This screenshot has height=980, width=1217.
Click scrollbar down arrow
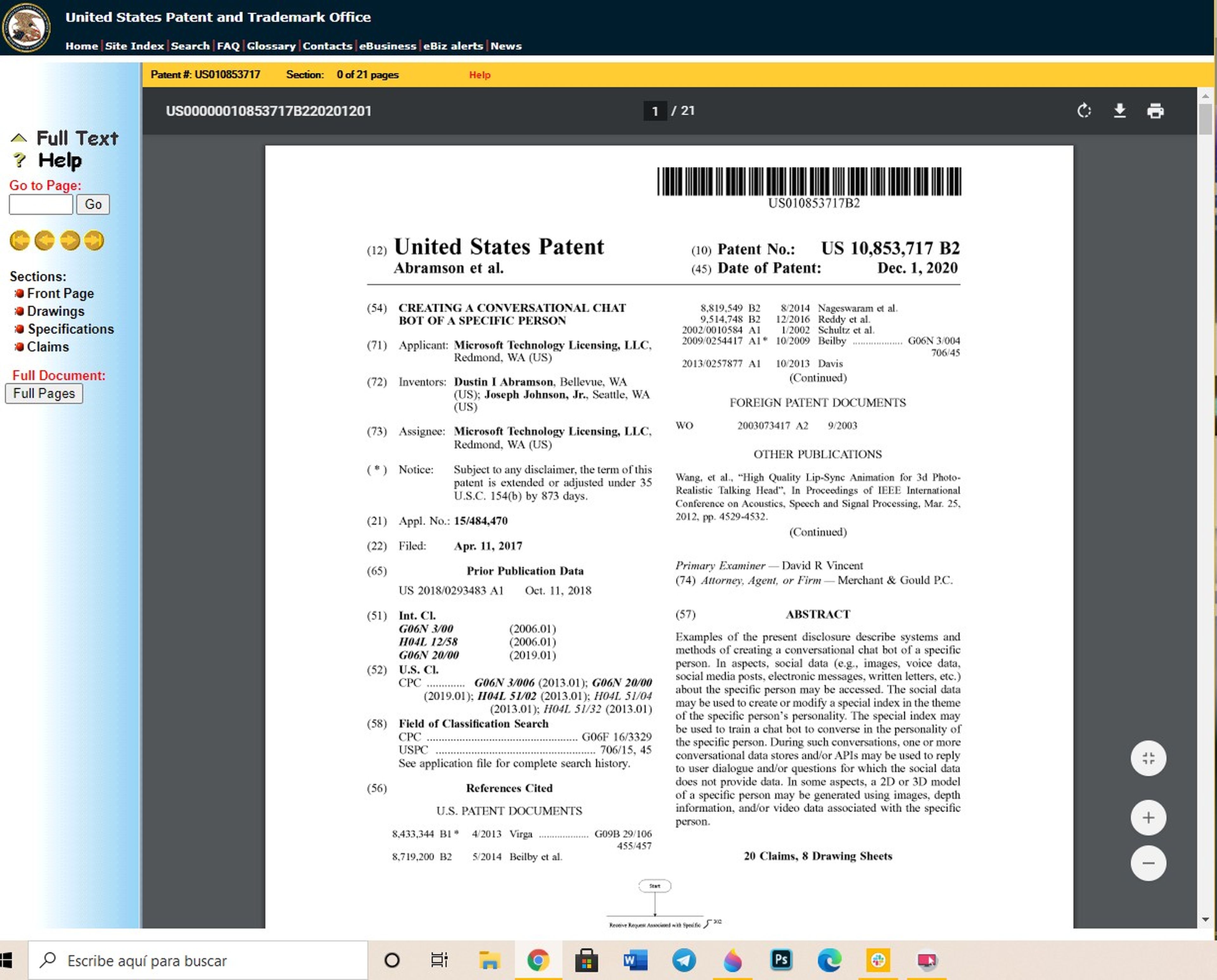click(1205, 919)
